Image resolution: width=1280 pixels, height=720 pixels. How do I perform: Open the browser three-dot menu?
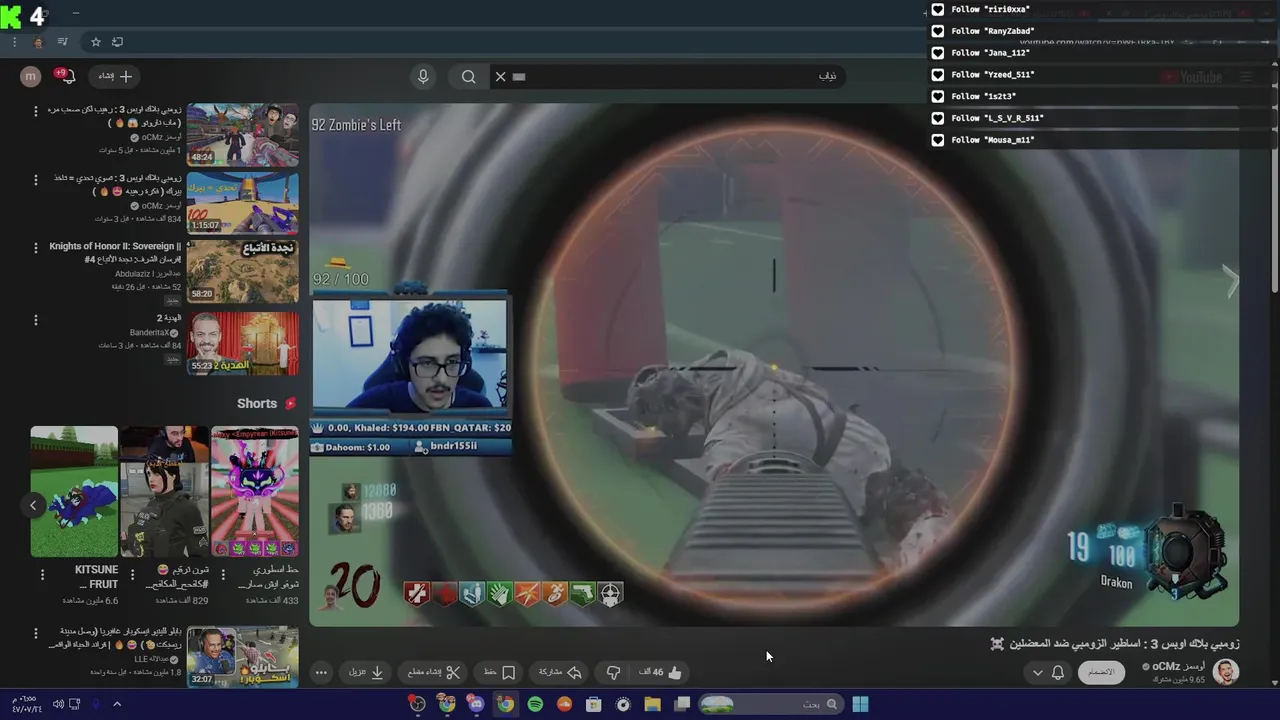(x=14, y=42)
